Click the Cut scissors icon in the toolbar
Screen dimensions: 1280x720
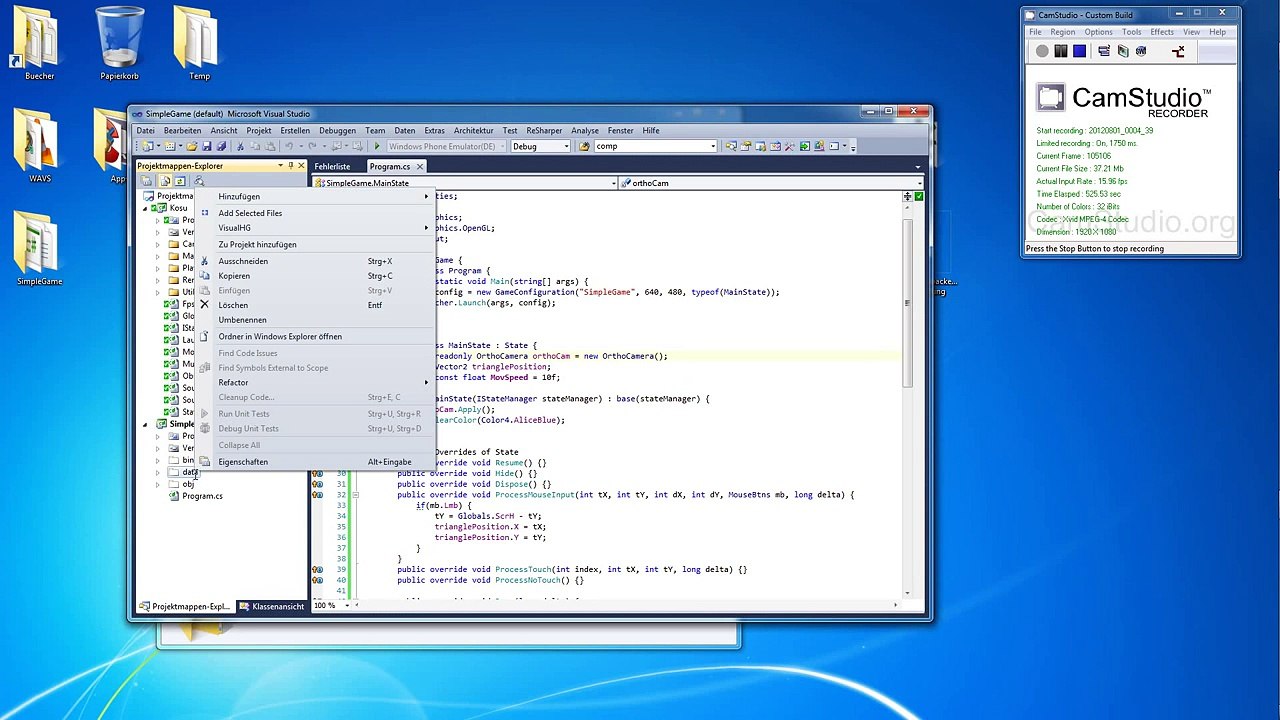point(240,147)
